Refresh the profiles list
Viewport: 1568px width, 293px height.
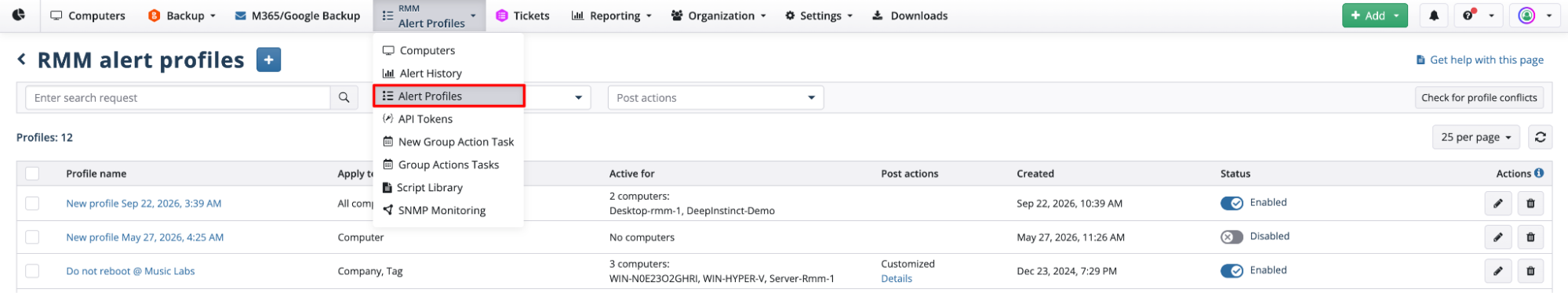[1540, 137]
